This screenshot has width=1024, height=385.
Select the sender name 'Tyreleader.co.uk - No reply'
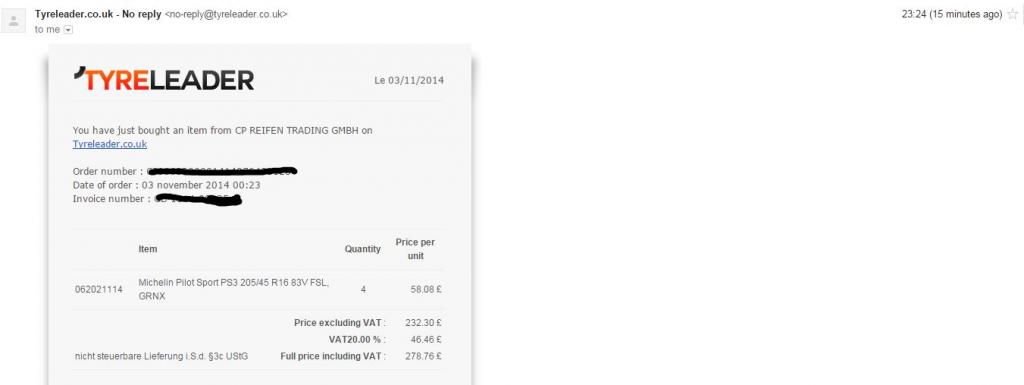tap(98, 14)
